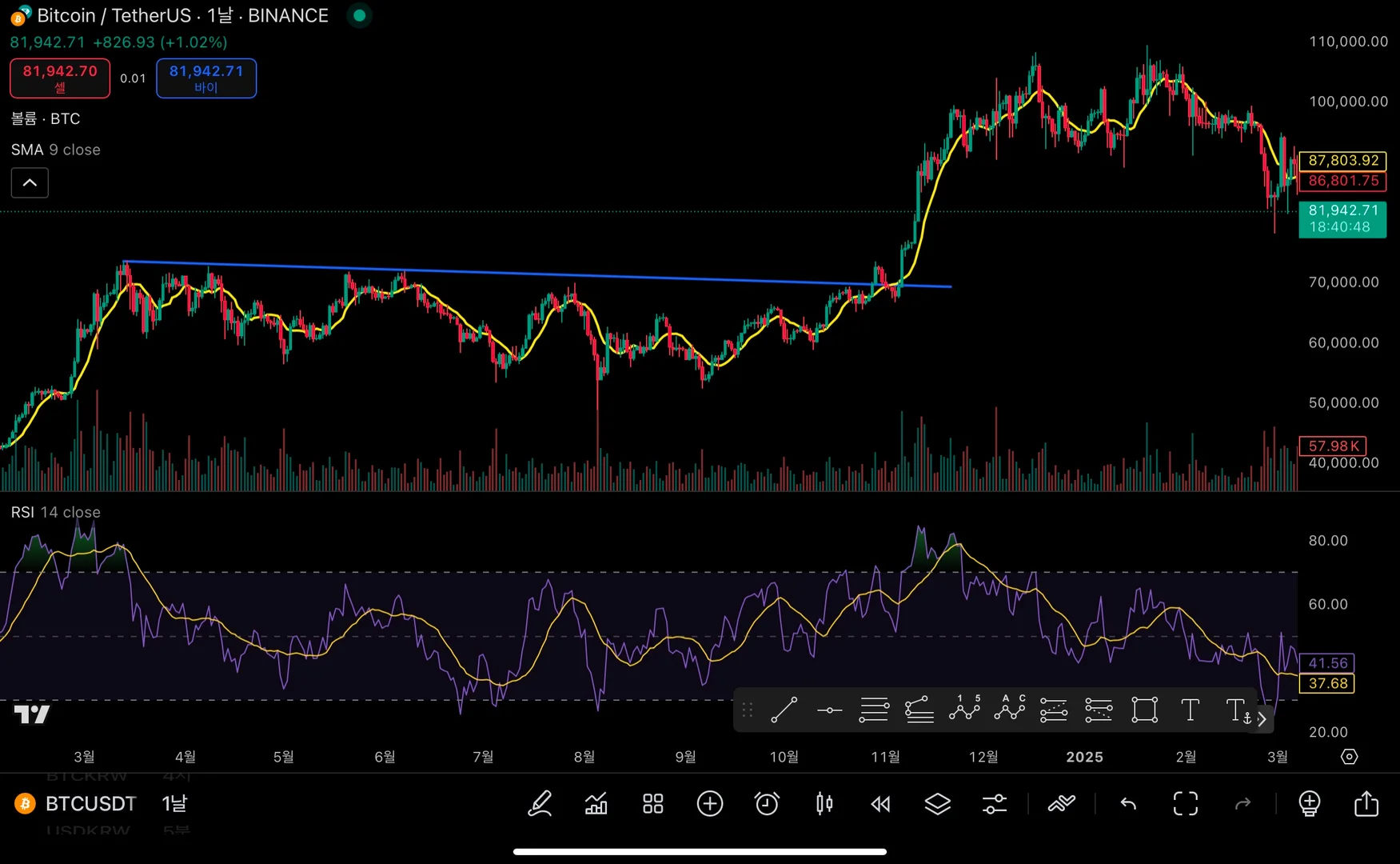Choose the Fib Retracement drawing tool

click(874, 710)
